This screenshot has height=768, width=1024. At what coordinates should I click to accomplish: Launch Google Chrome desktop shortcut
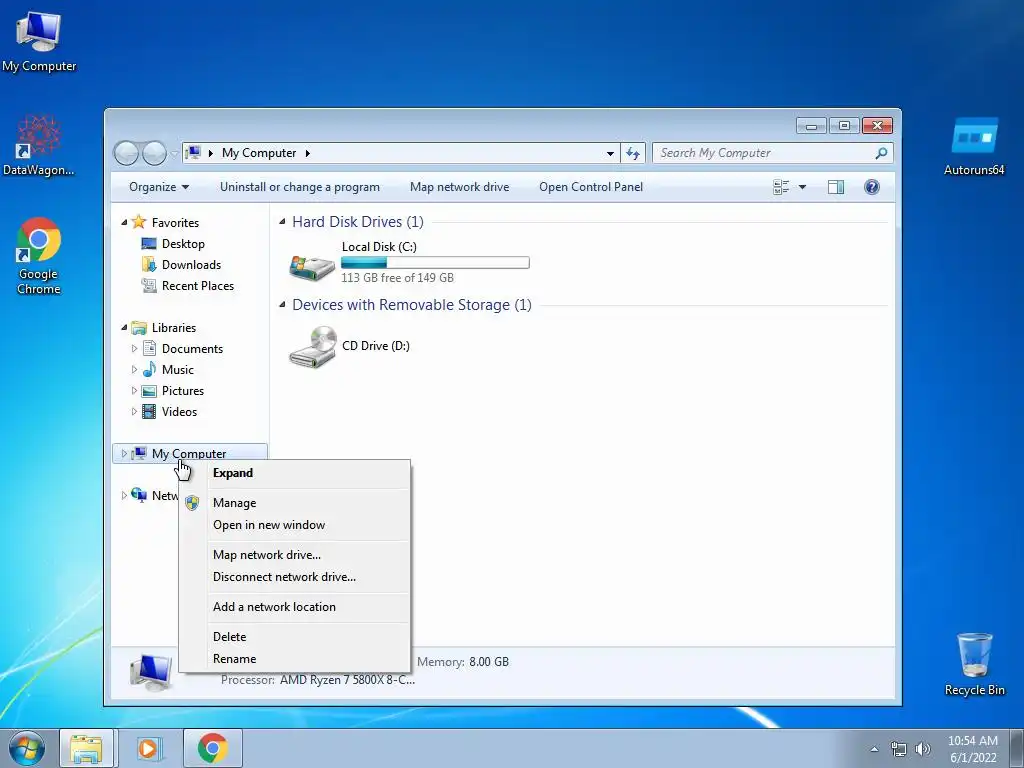(39, 256)
